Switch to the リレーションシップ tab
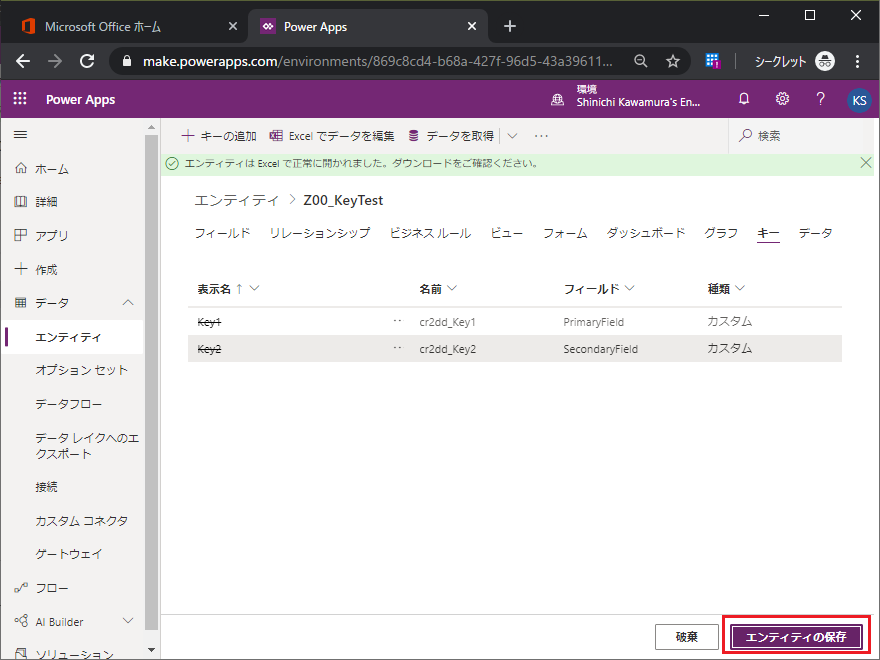This screenshot has height=660, width=880. (x=320, y=233)
